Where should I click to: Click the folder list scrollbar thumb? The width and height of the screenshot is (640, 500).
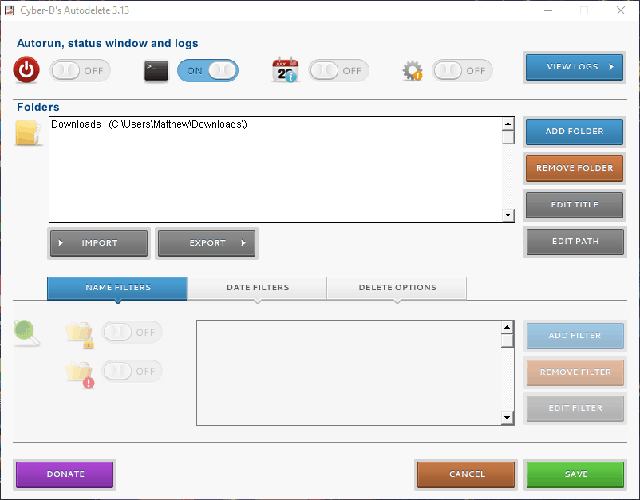click(508, 137)
